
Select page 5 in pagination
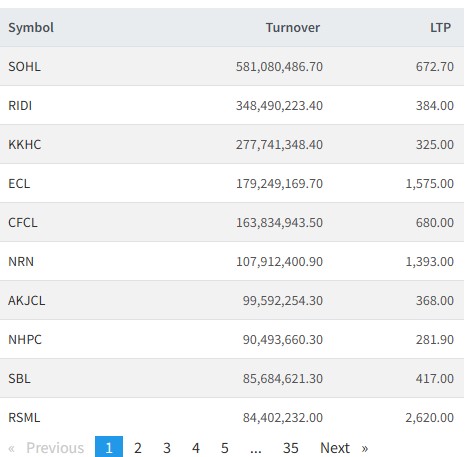pyautogui.click(x=225, y=448)
